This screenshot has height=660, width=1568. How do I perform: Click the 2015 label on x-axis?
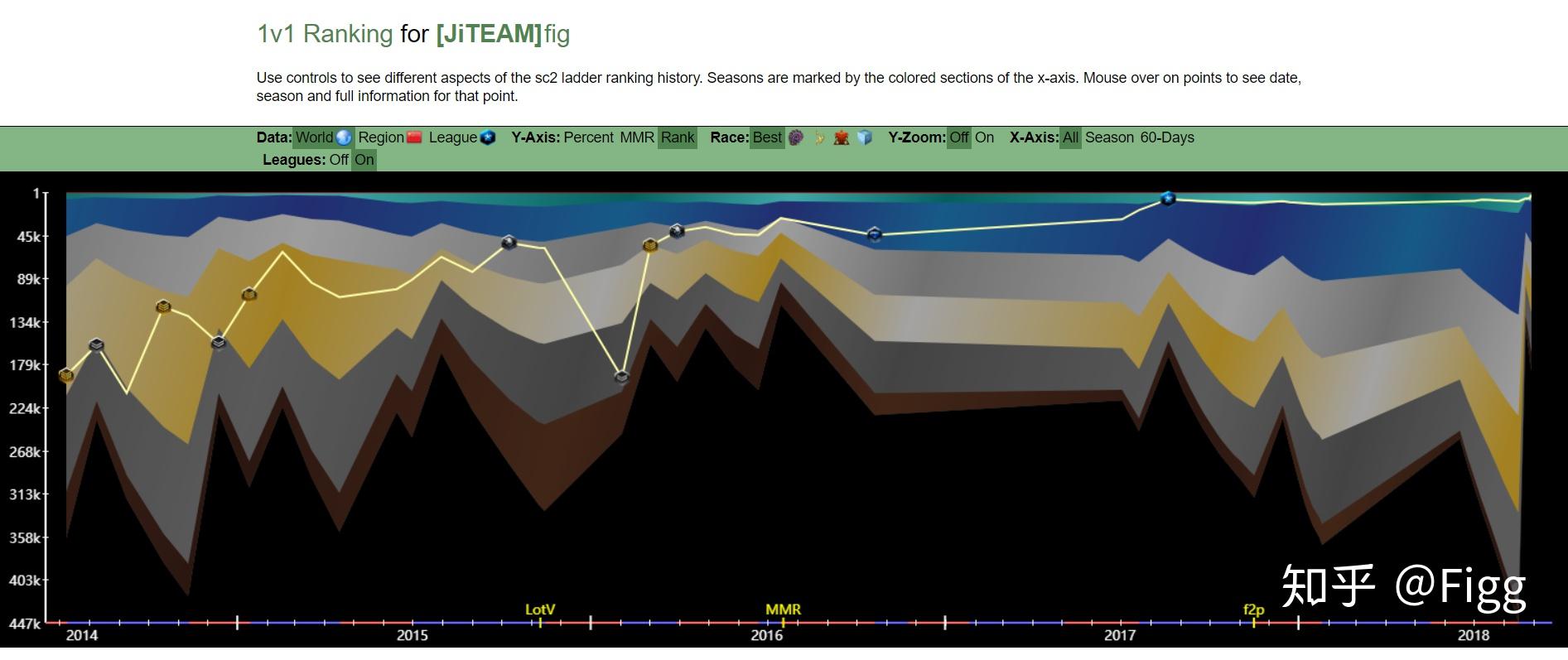click(413, 635)
